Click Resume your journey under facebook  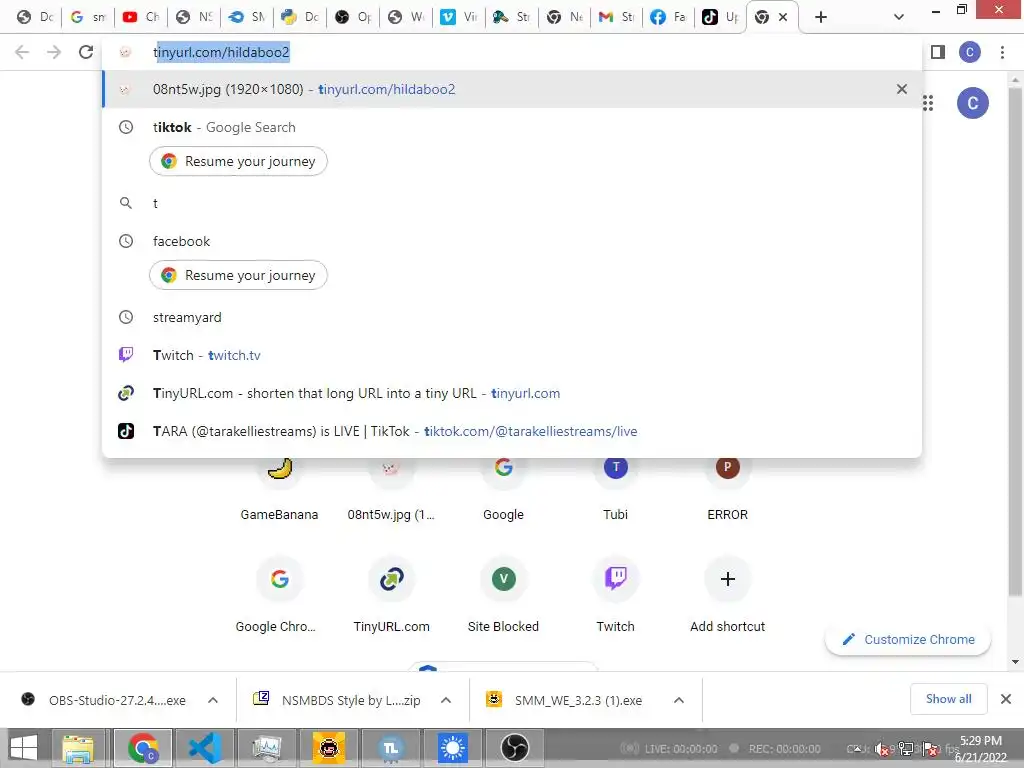tap(238, 276)
